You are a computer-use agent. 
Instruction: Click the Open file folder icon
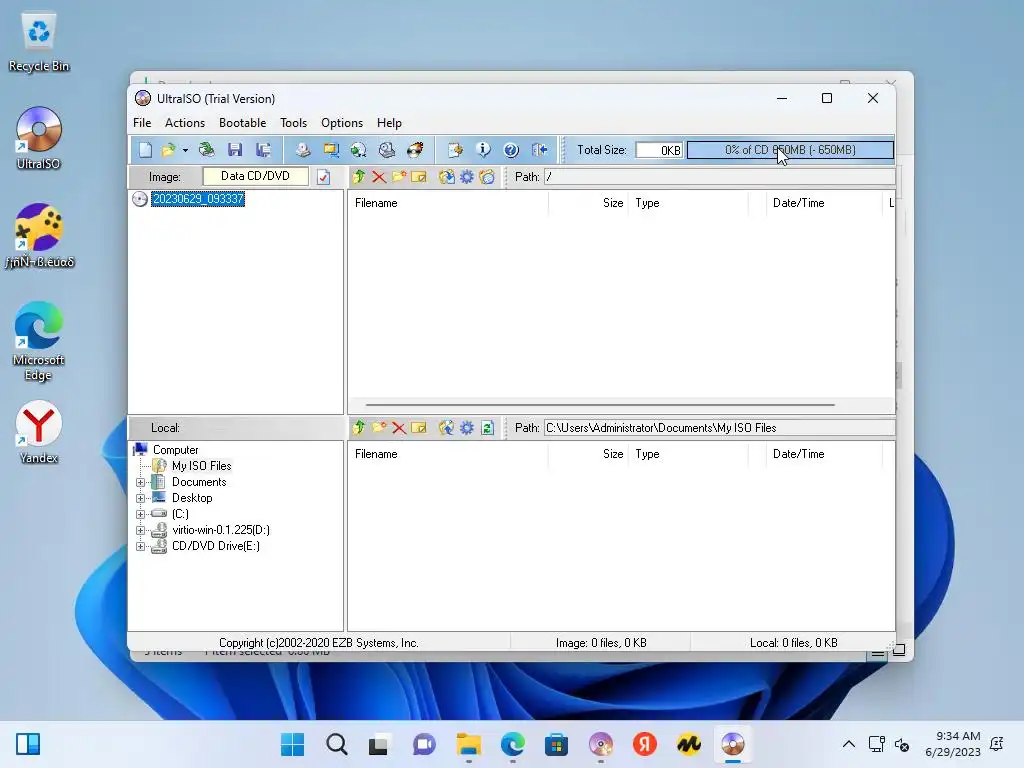[168, 150]
